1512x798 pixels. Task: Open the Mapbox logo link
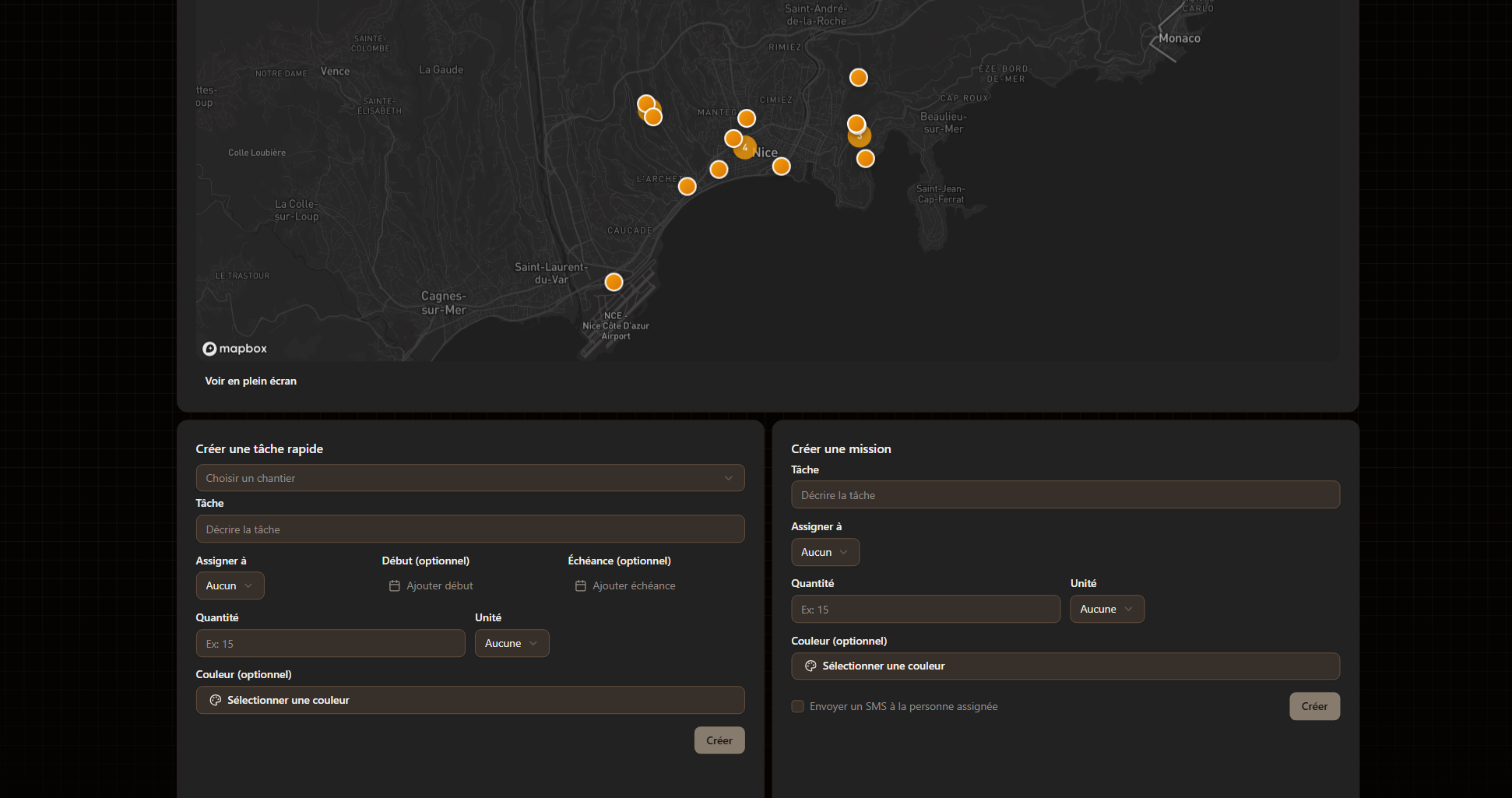pyautogui.click(x=234, y=349)
